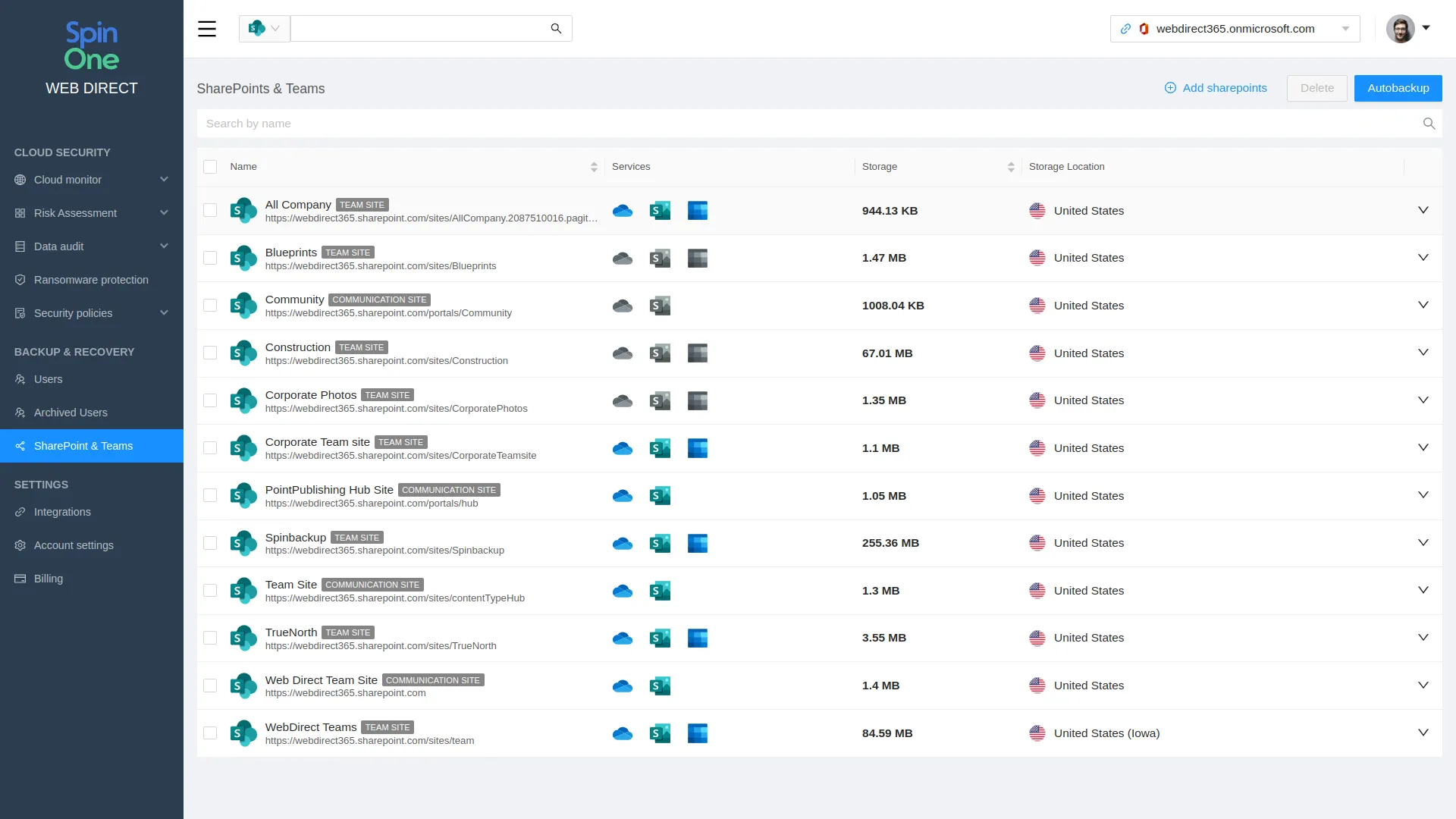Expand details for the All Company site
This screenshot has width=1456, height=819.
(1422, 211)
